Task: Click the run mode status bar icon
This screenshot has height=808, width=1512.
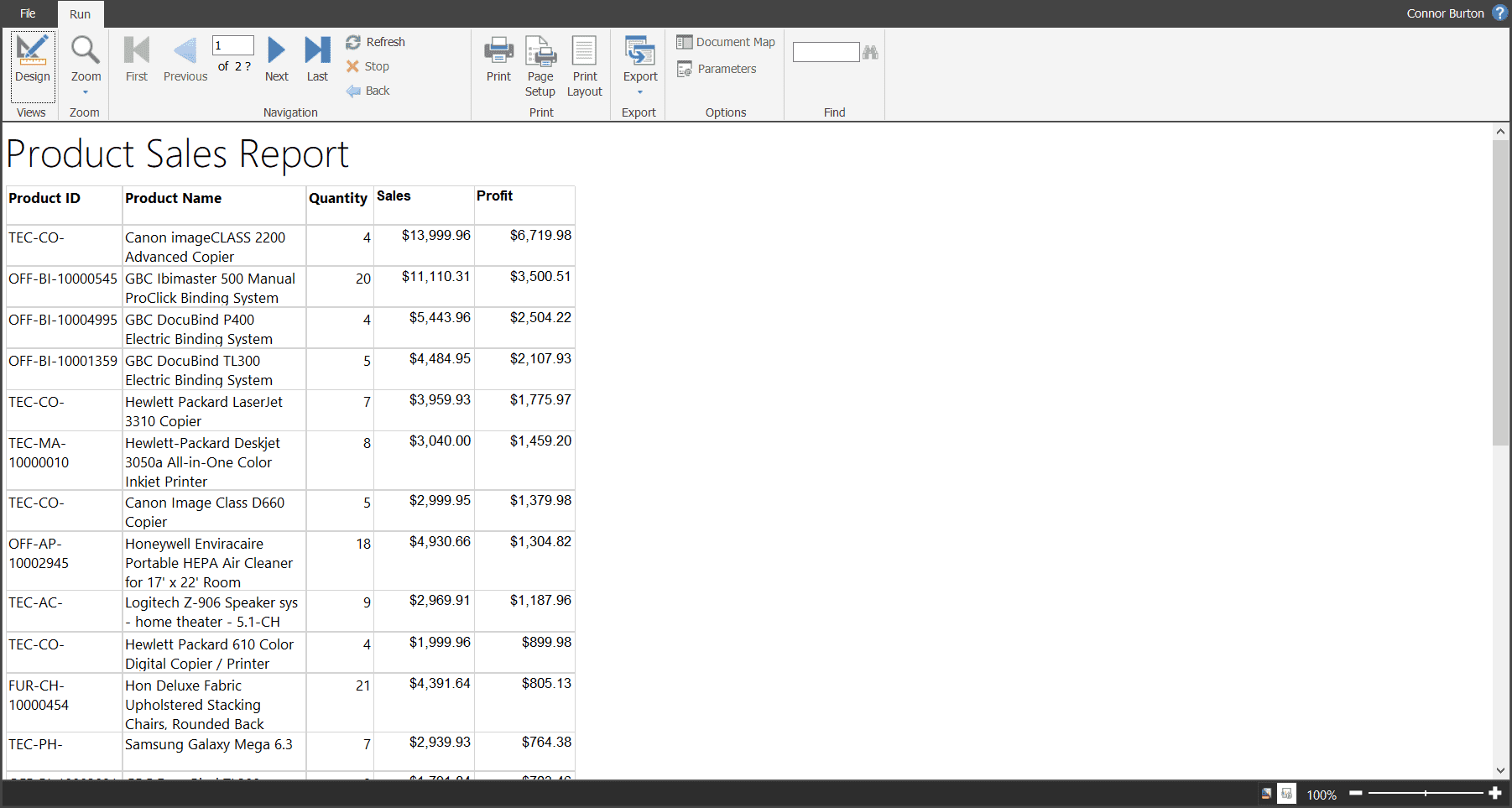Action: (x=1286, y=794)
